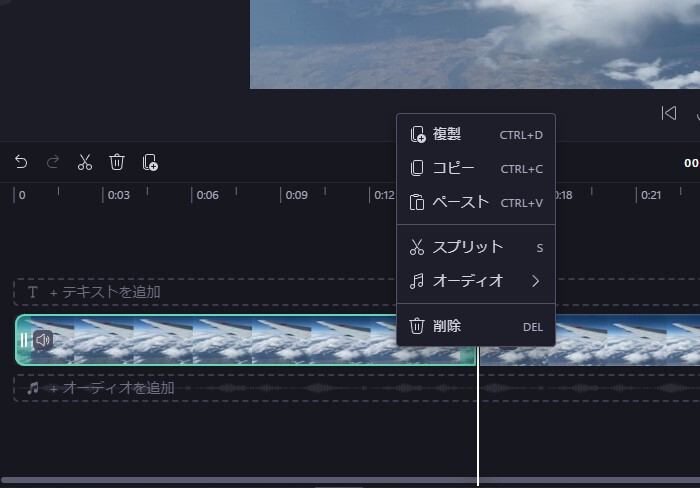Select the video clip right of the playhead
This screenshot has width=700, height=488.
click(x=620, y=340)
